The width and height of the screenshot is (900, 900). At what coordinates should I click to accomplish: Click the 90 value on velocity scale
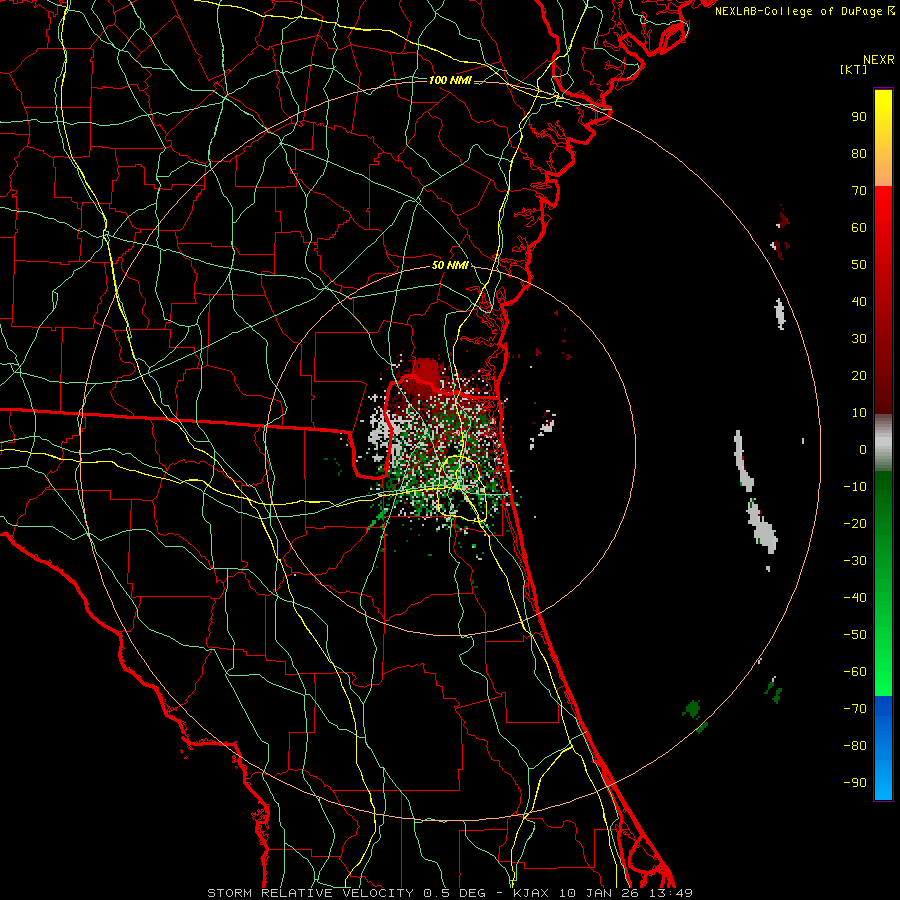click(x=859, y=117)
